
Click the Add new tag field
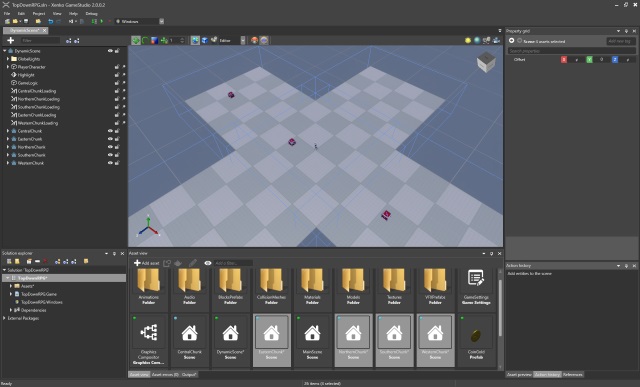620,41
